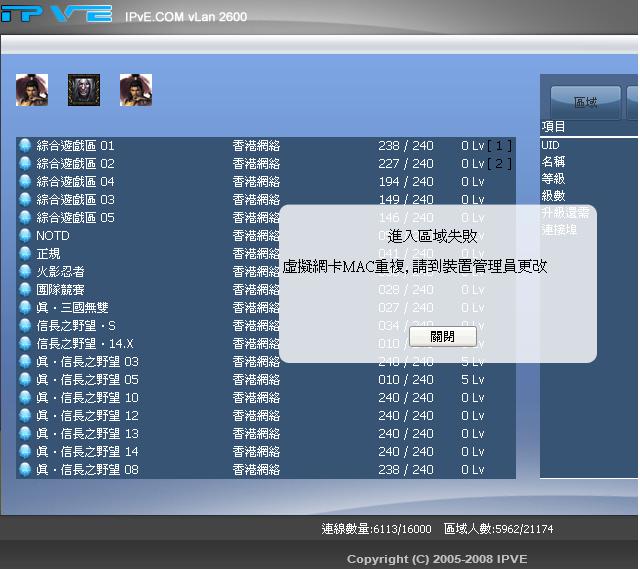Click the globe icon beside 團隊競賽
Image resolution: width=640 pixels, height=569 pixels.
[25, 289]
